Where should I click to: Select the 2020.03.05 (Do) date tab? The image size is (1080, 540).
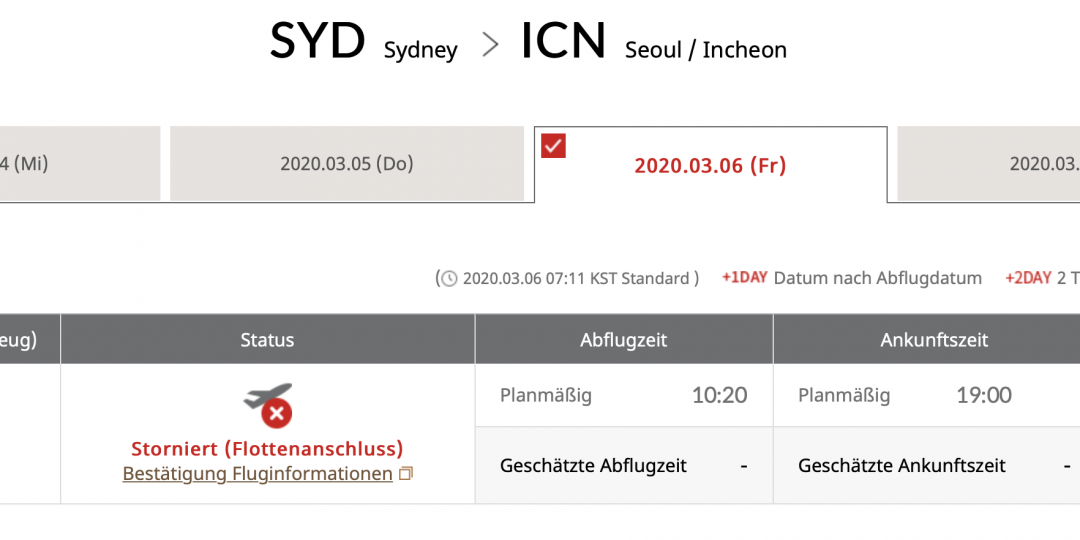coord(347,164)
